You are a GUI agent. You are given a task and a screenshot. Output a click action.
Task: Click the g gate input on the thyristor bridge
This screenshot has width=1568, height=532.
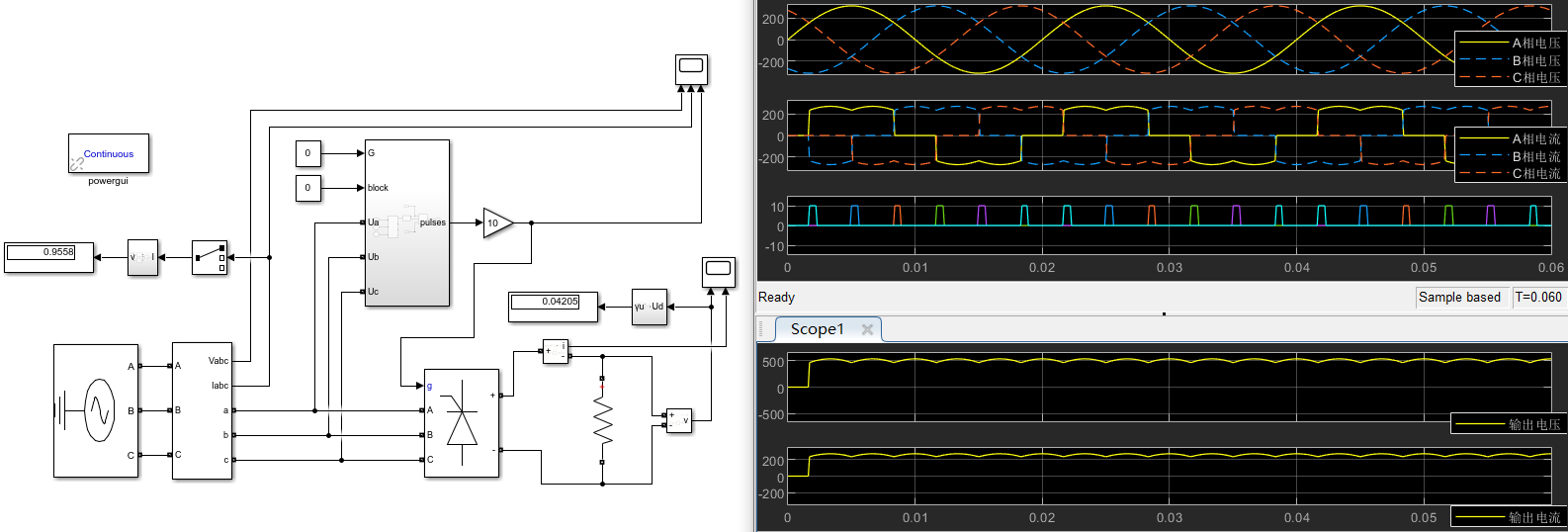[x=429, y=386]
